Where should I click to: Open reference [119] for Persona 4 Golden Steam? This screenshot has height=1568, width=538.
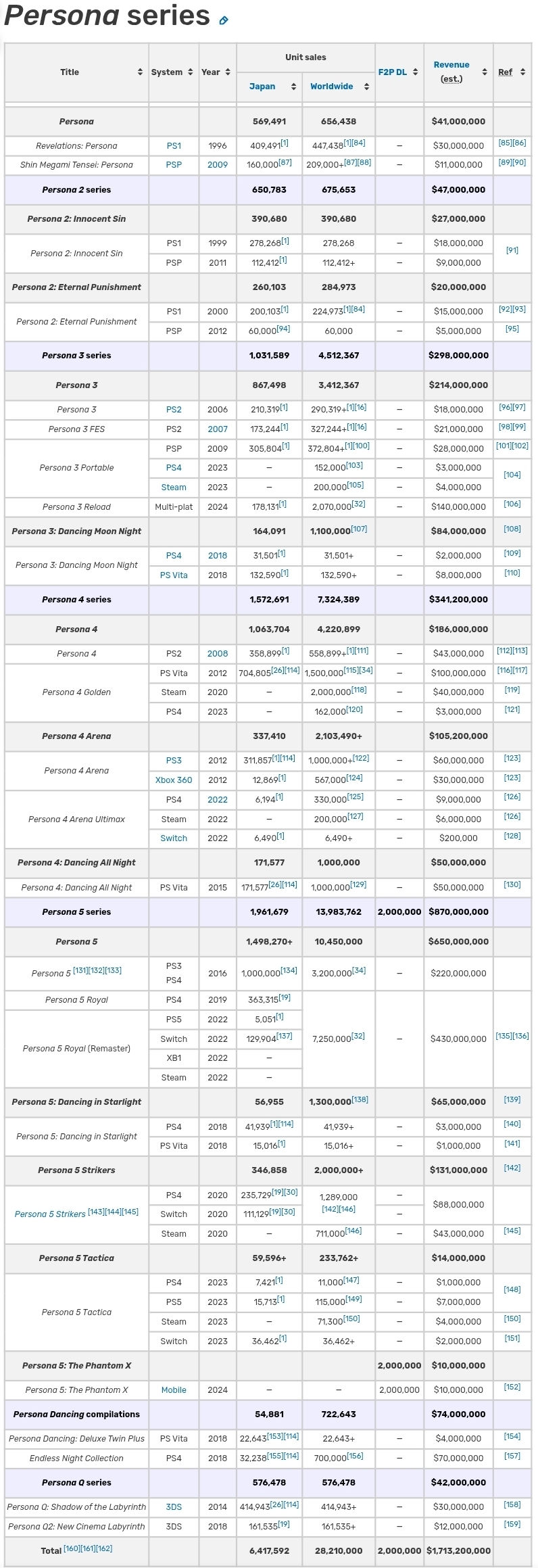click(512, 690)
